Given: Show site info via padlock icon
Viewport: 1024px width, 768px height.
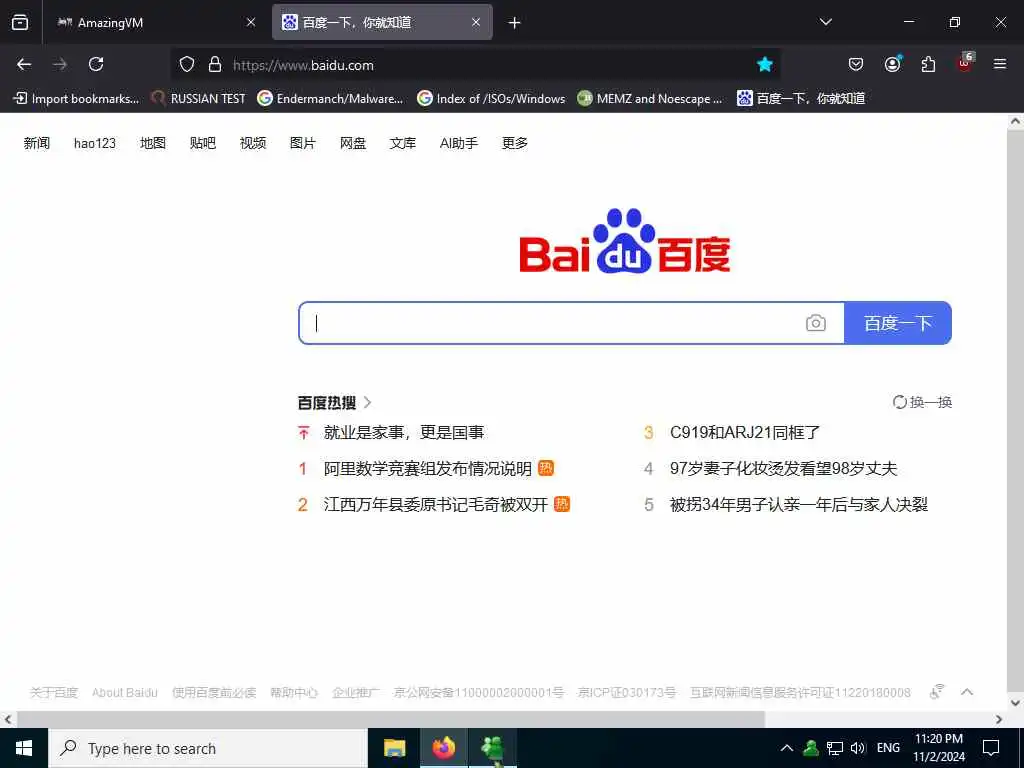Looking at the screenshot, I should pyautogui.click(x=215, y=64).
